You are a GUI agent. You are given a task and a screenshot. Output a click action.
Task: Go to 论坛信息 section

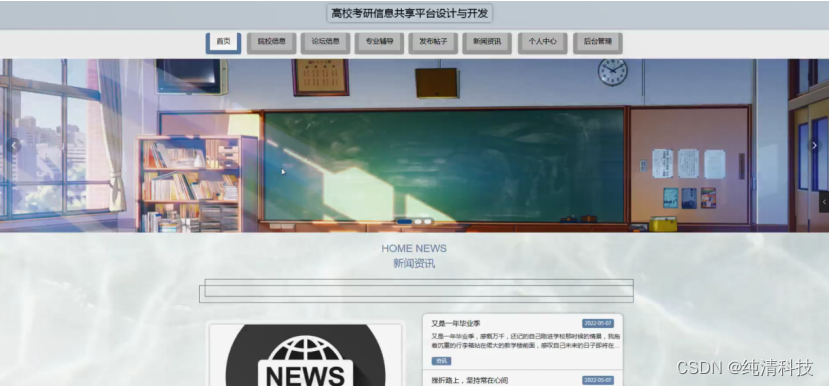[325, 43]
